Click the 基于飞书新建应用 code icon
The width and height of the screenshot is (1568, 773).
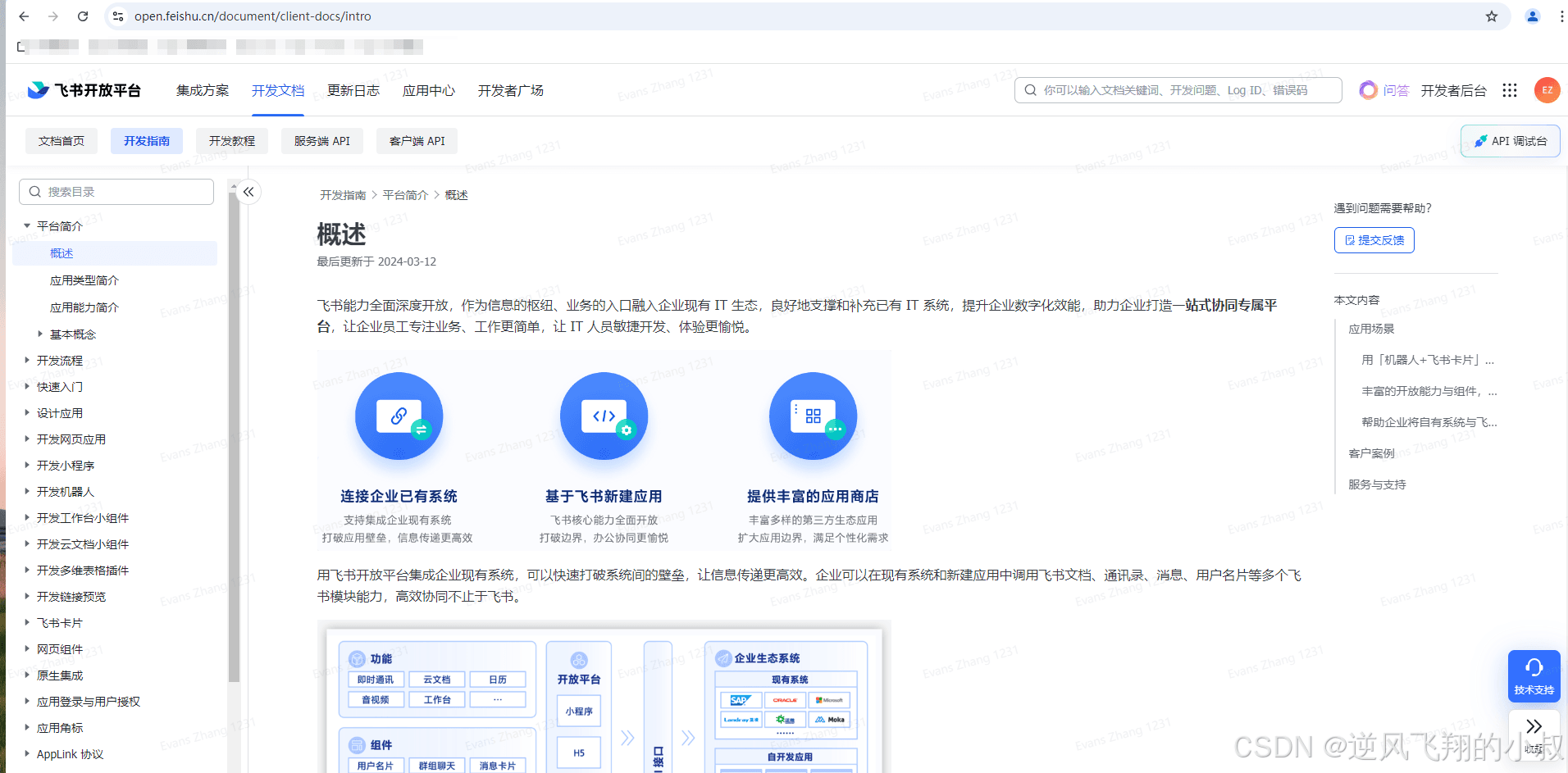(x=604, y=416)
